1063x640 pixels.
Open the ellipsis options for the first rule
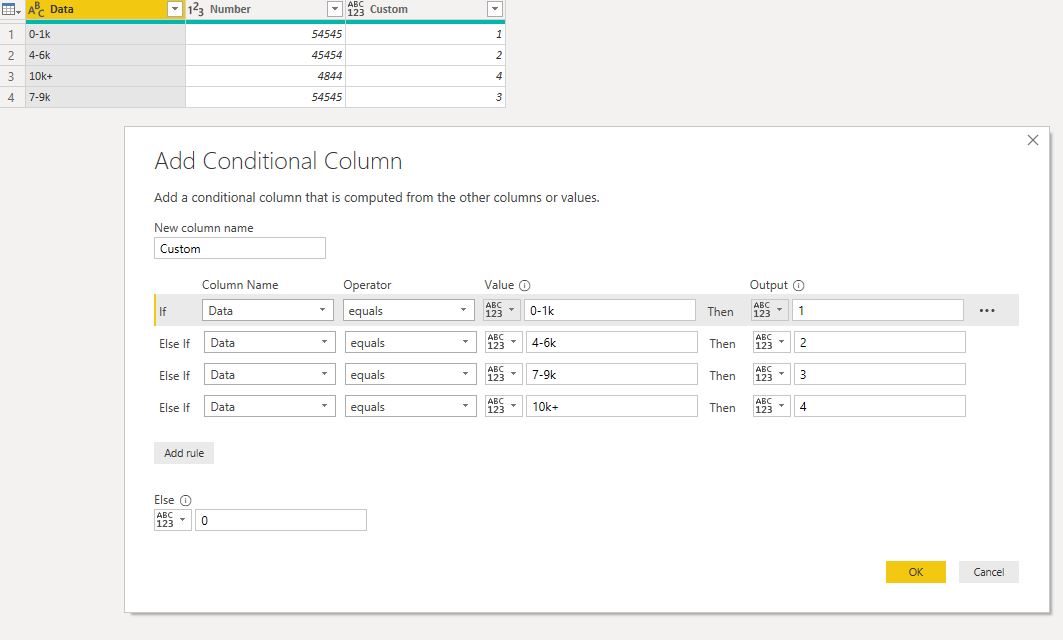986,311
